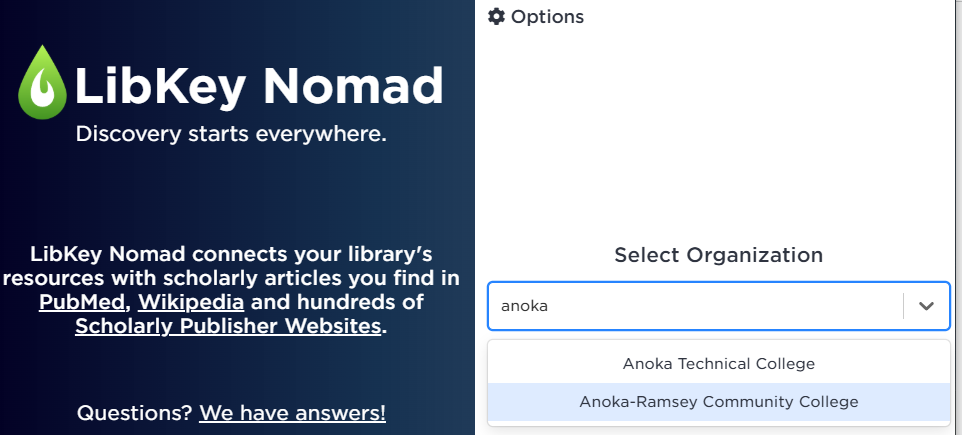Click the Options gear icon

(496, 16)
